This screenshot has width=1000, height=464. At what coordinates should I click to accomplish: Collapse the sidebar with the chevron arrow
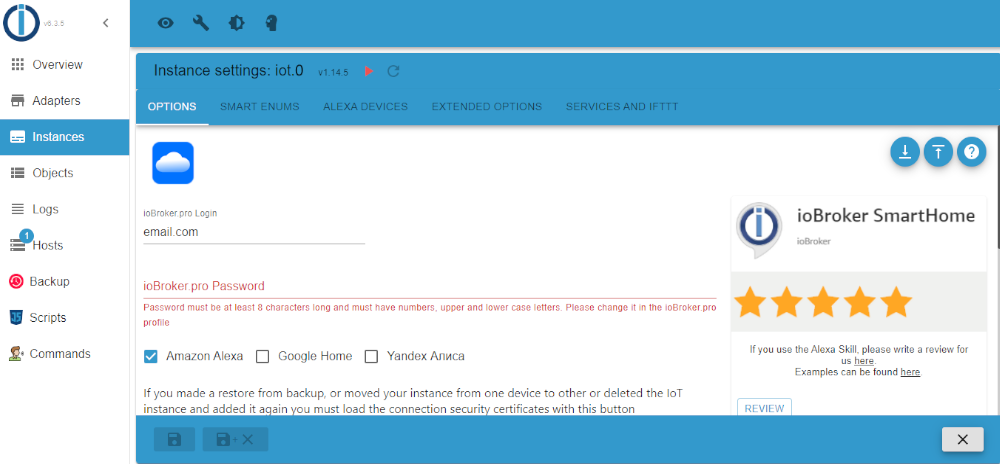(x=106, y=23)
